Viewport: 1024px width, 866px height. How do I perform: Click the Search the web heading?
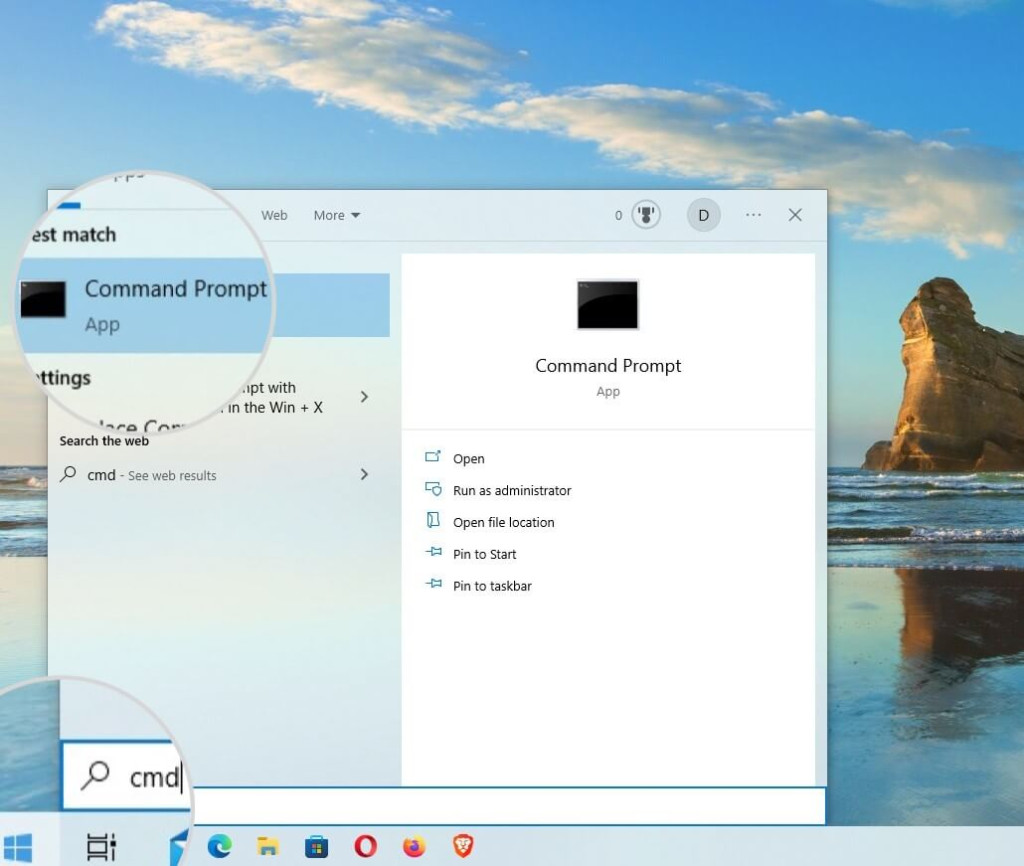[104, 441]
